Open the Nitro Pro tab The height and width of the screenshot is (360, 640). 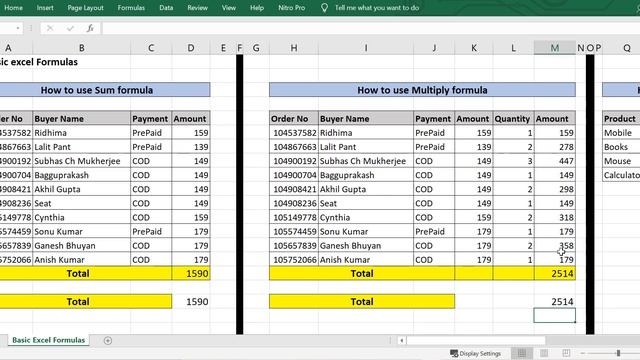point(291,8)
